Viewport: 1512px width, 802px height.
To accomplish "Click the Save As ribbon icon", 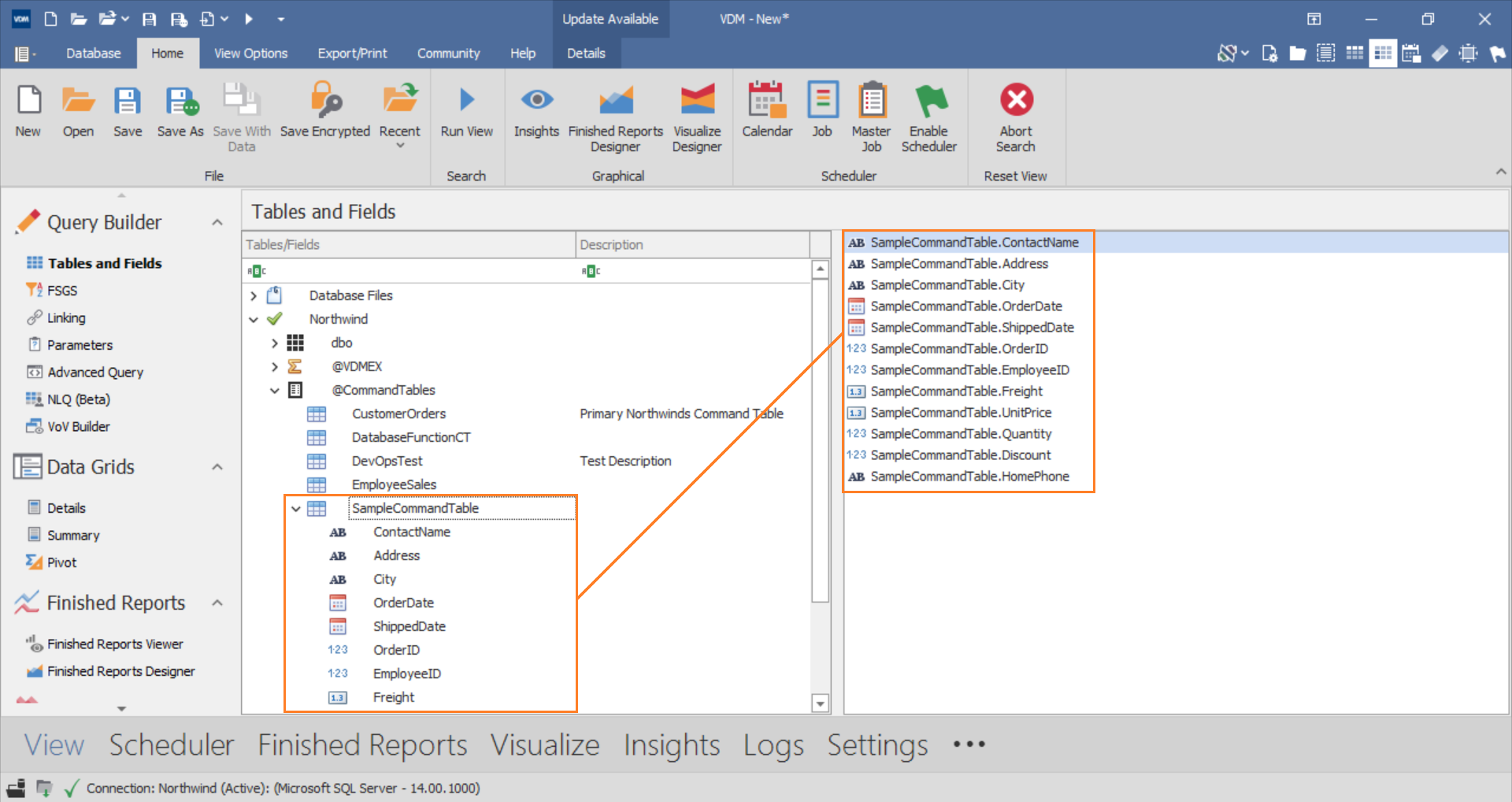I will pyautogui.click(x=180, y=101).
